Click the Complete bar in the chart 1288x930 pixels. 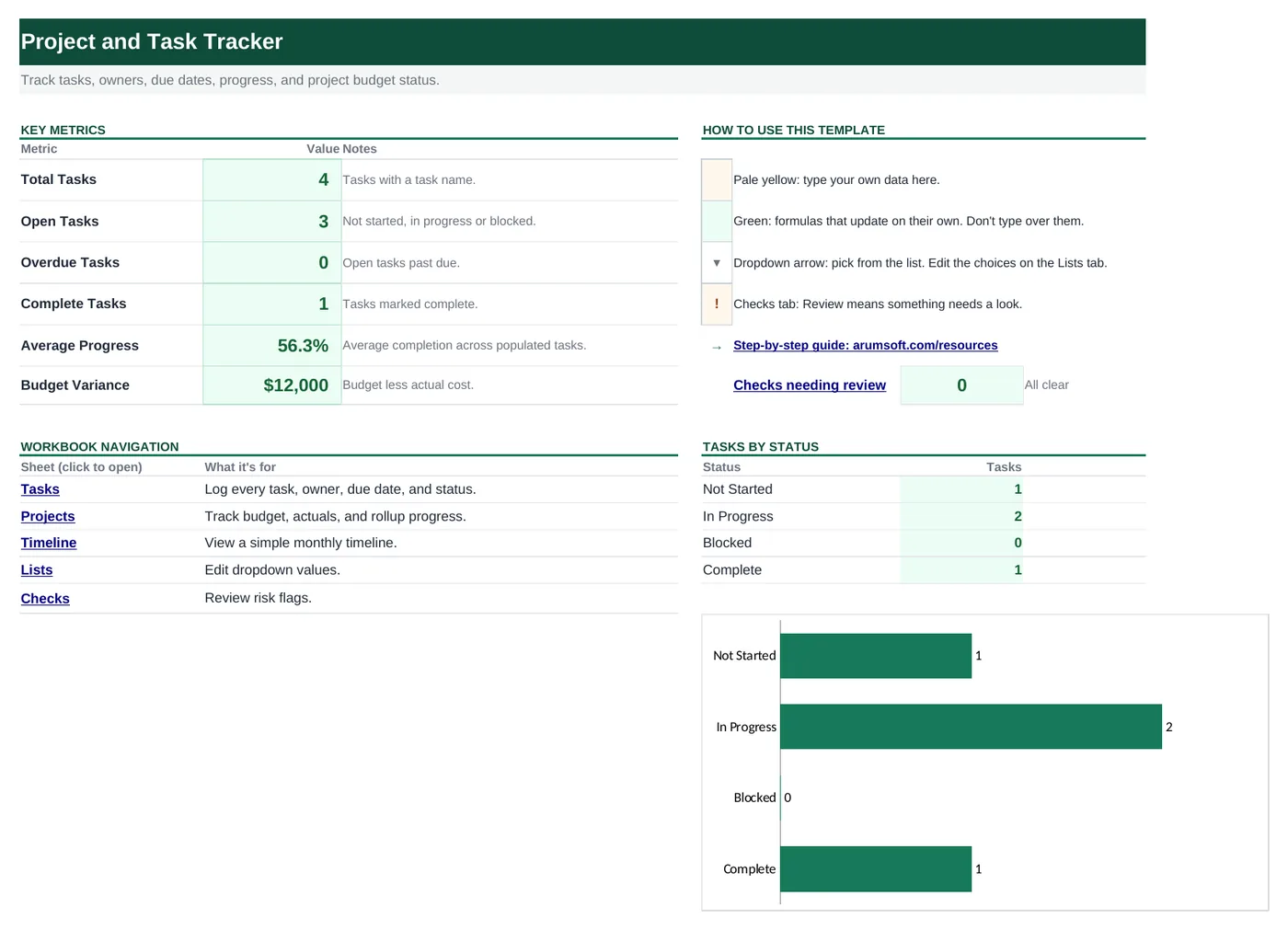click(x=876, y=869)
